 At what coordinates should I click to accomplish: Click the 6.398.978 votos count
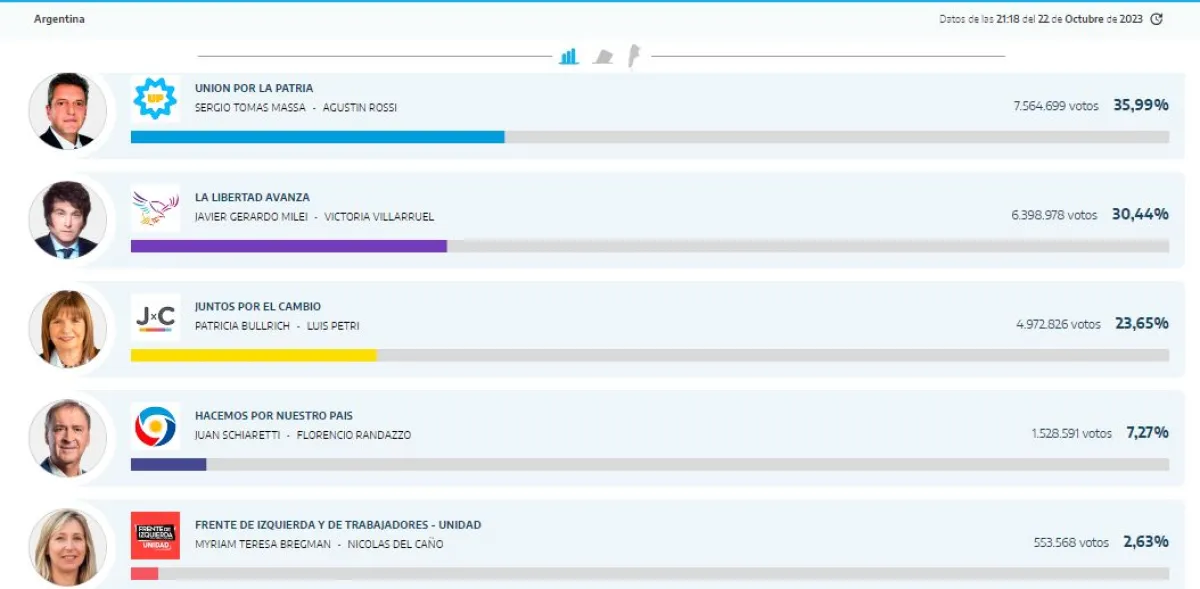click(1054, 214)
